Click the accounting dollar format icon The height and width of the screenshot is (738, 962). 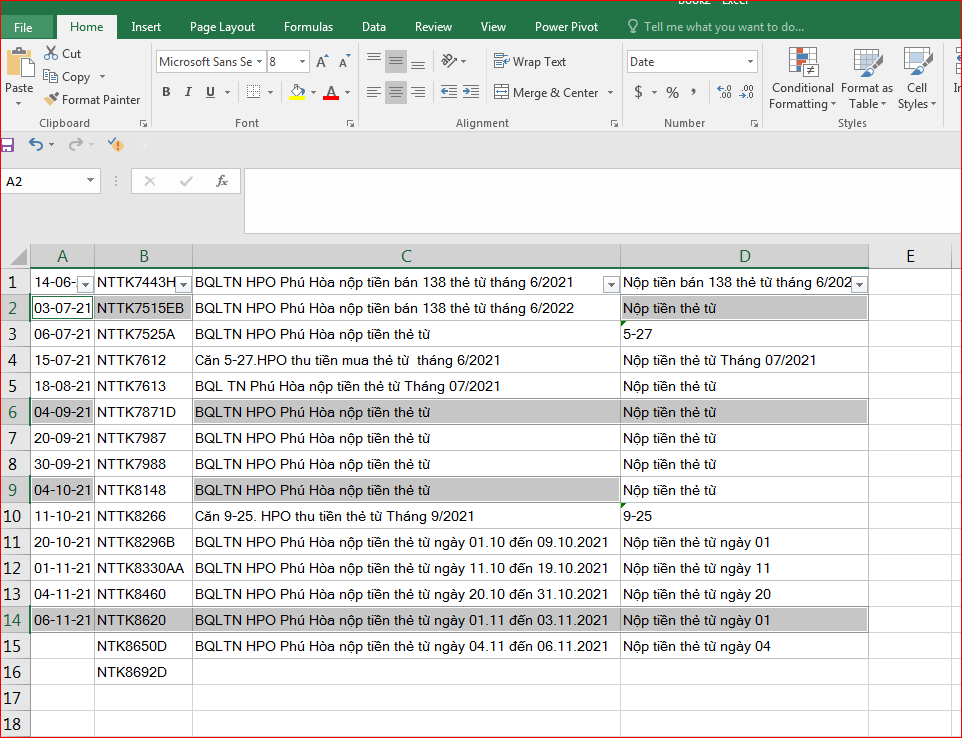click(x=639, y=92)
